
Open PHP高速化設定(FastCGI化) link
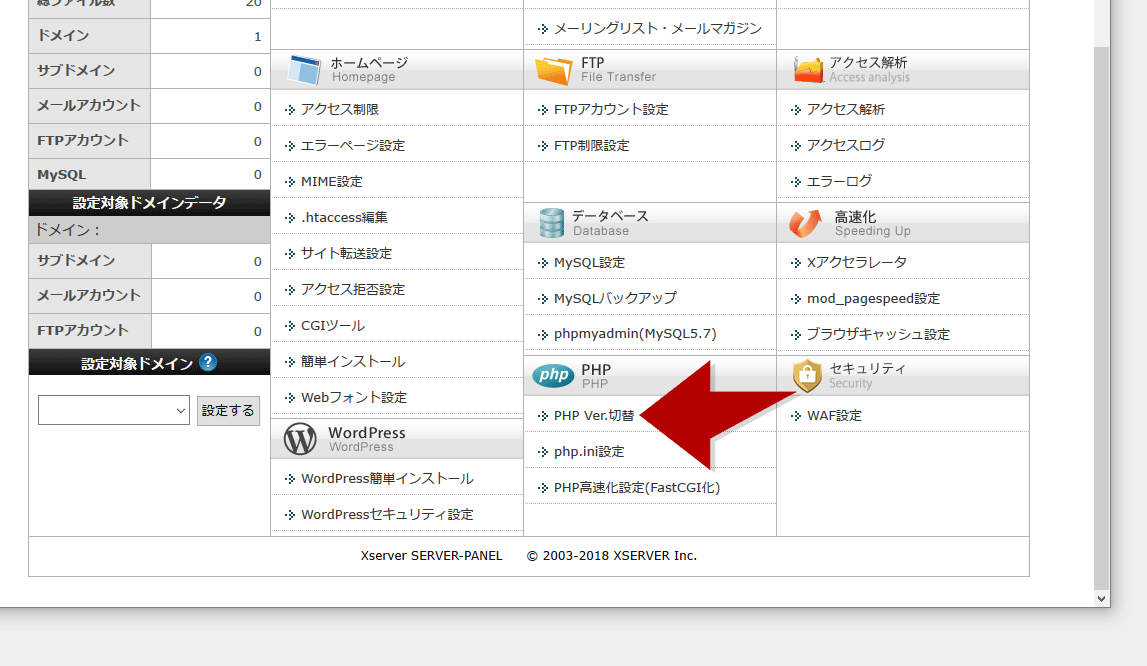(x=636, y=487)
